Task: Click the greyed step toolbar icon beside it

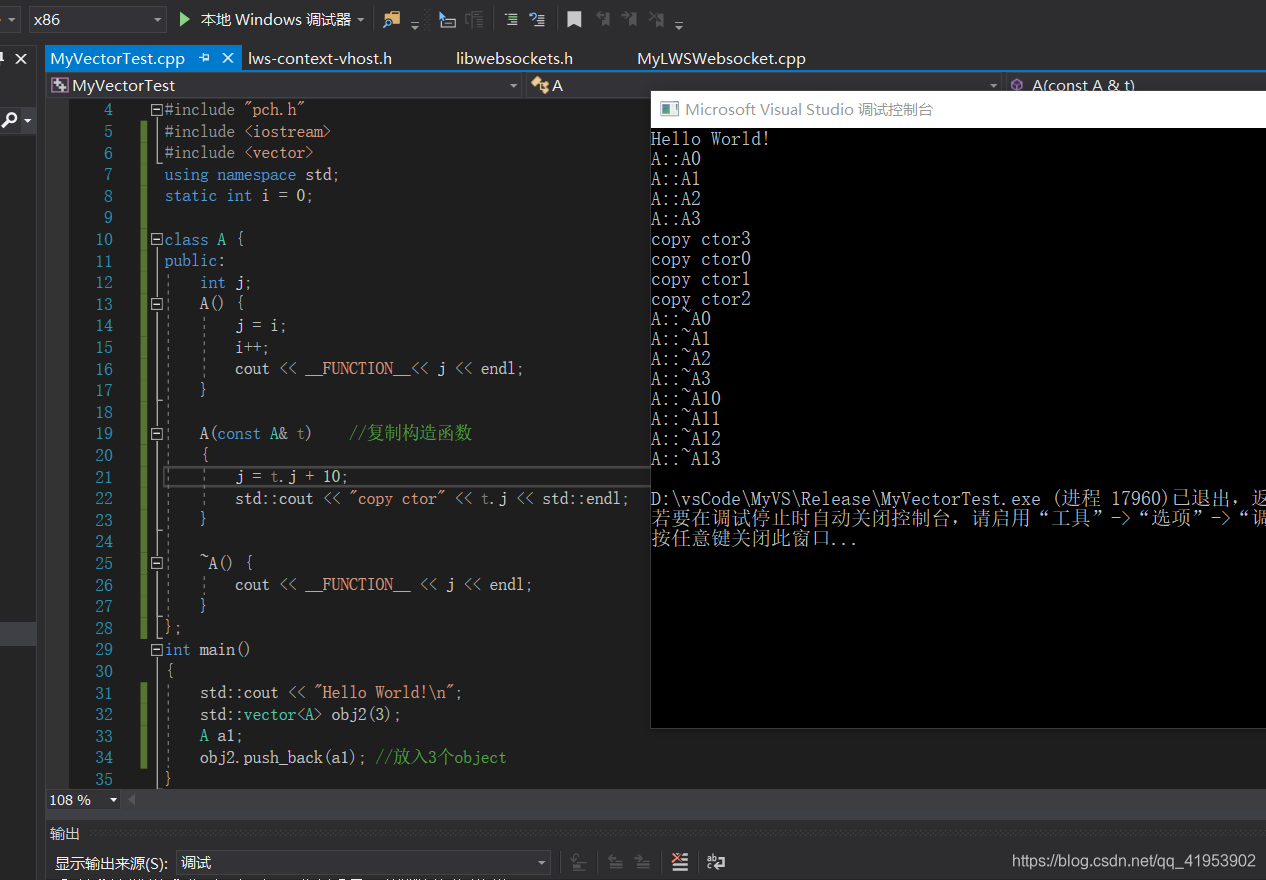Action: [x=475, y=19]
